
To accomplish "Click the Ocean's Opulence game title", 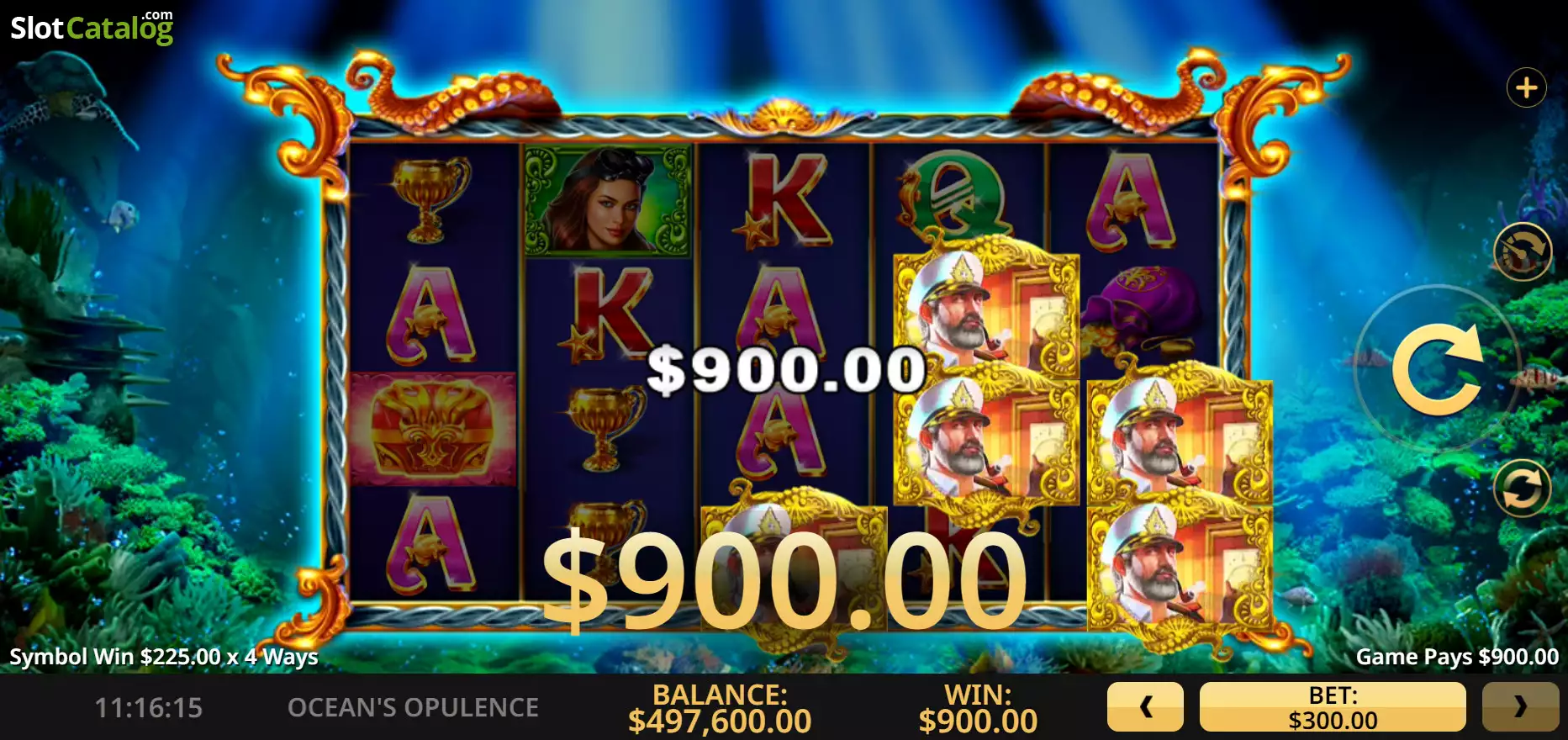I will (x=413, y=708).
